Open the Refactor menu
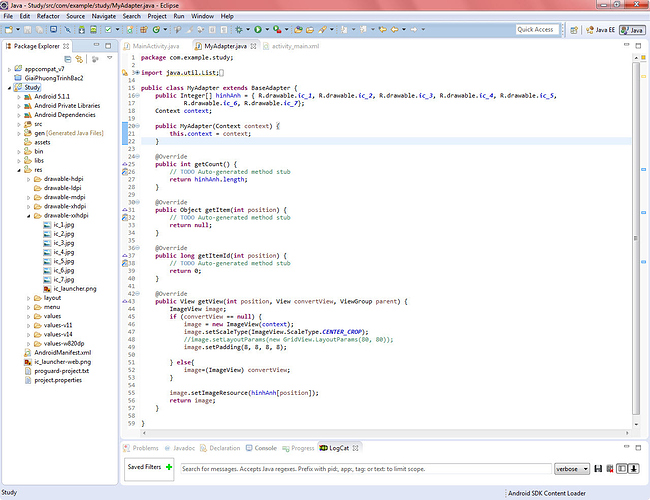 point(47,17)
